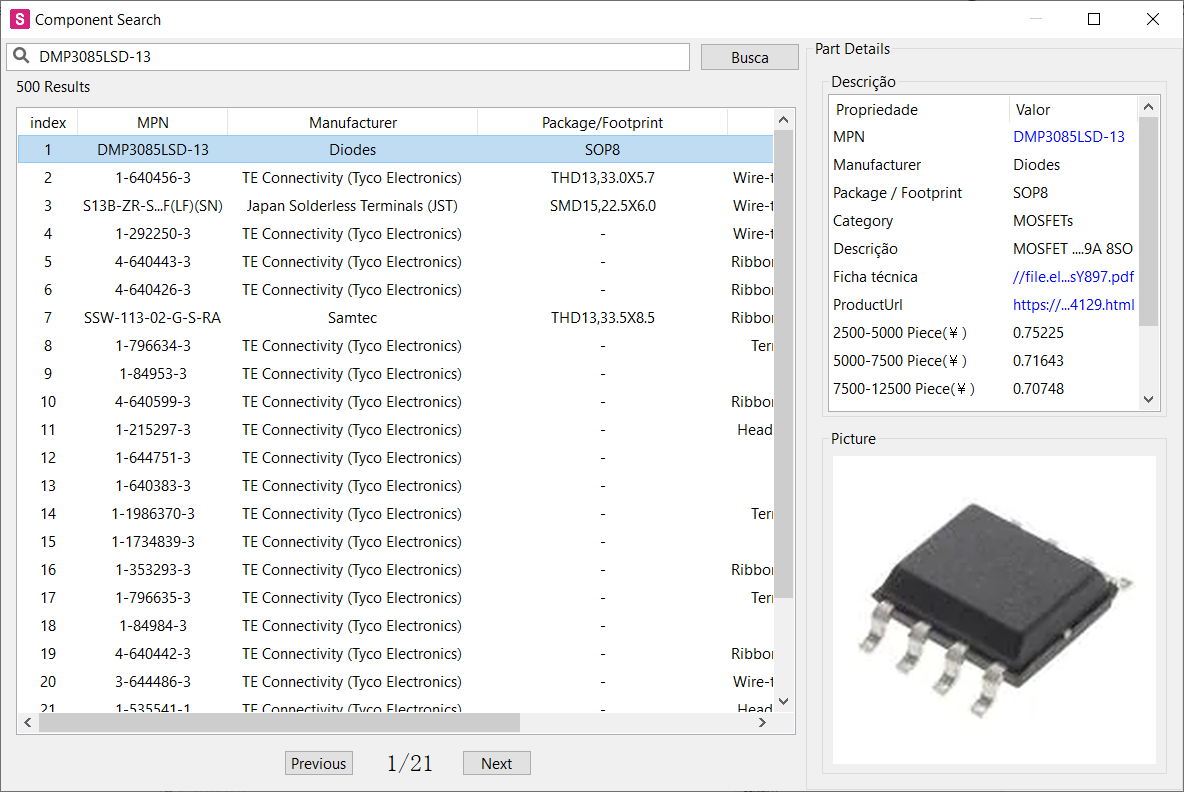The height and width of the screenshot is (792, 1184).
Task: Select row S13B-ZR-S...F(LF)(SN)
Action: tap(396, 206)
